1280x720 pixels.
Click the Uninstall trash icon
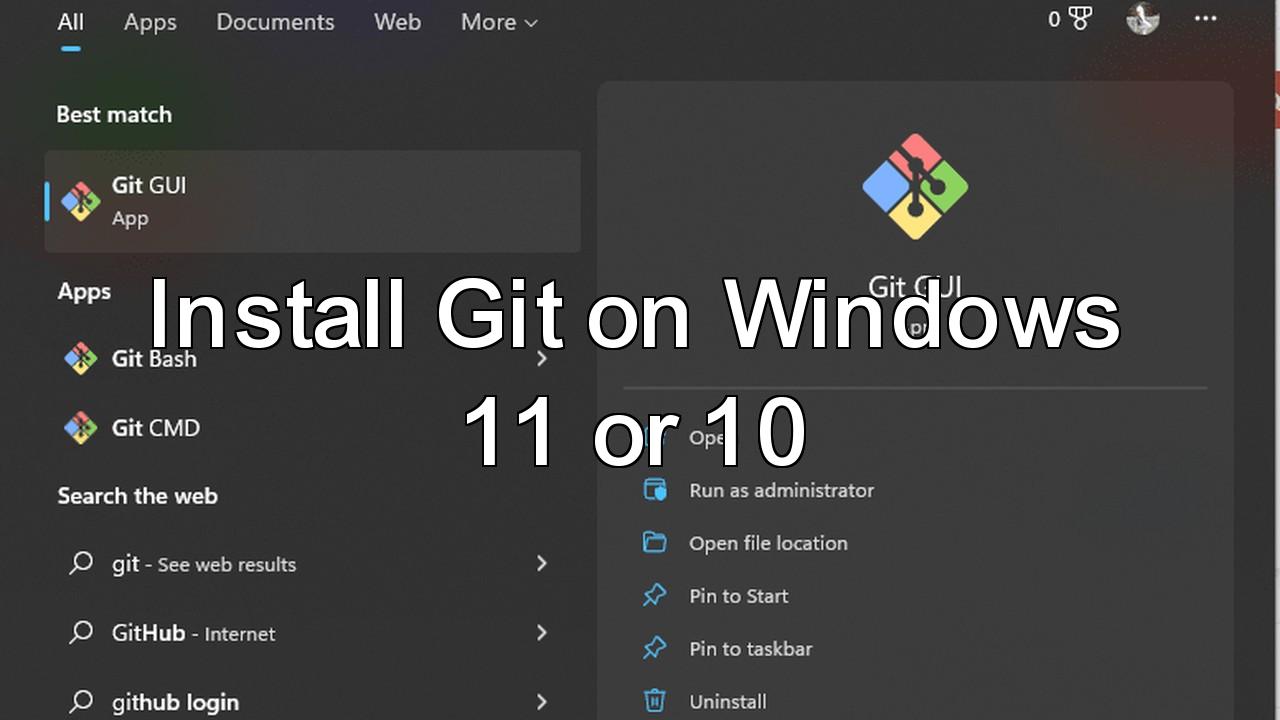[654, 701]
